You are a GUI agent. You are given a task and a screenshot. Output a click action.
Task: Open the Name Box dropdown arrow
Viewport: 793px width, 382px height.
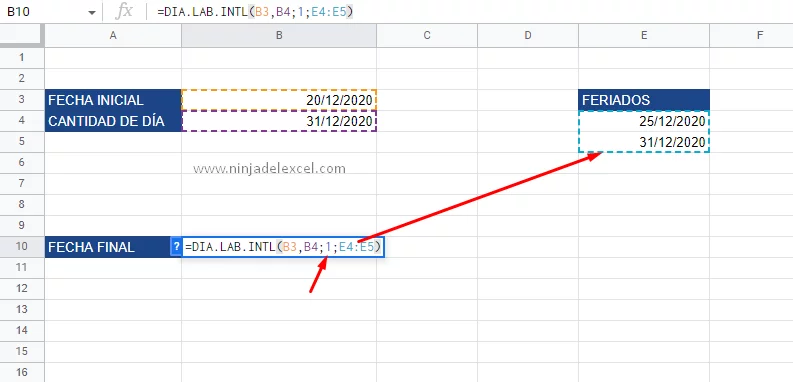92,12
